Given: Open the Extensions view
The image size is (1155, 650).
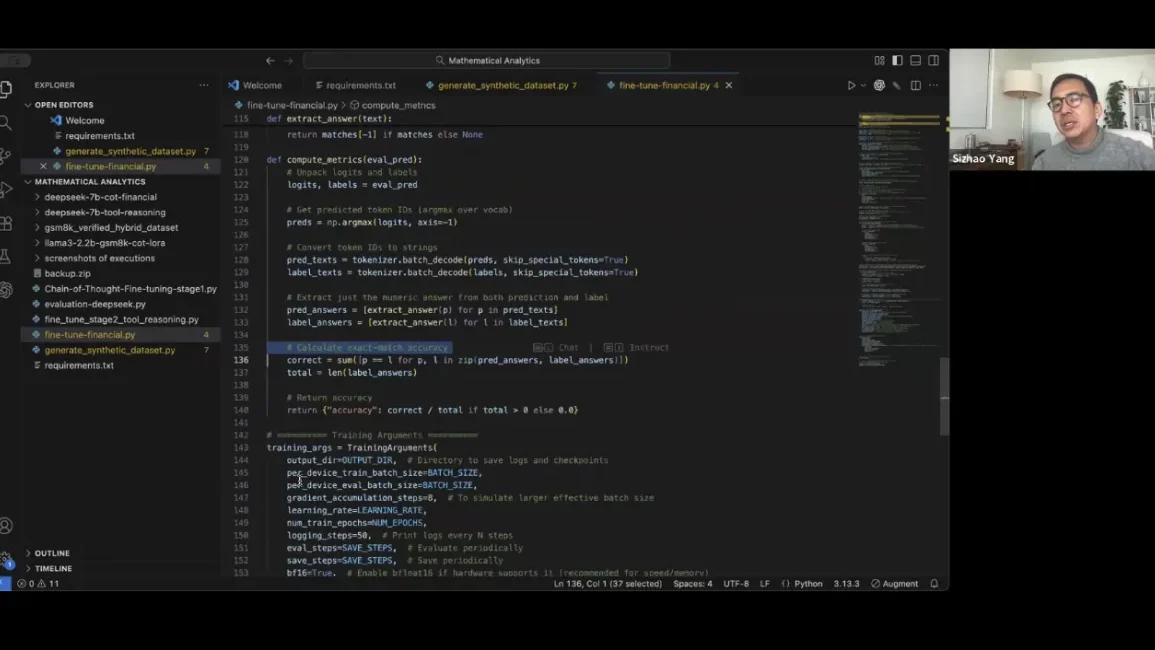Looking at the screenshot, I should tap(6, 223).
